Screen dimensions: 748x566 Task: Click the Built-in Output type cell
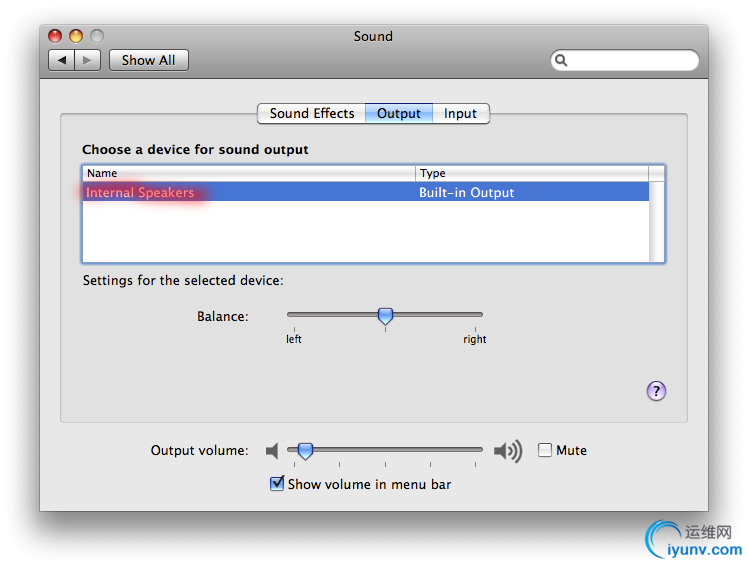click(466, 192)
